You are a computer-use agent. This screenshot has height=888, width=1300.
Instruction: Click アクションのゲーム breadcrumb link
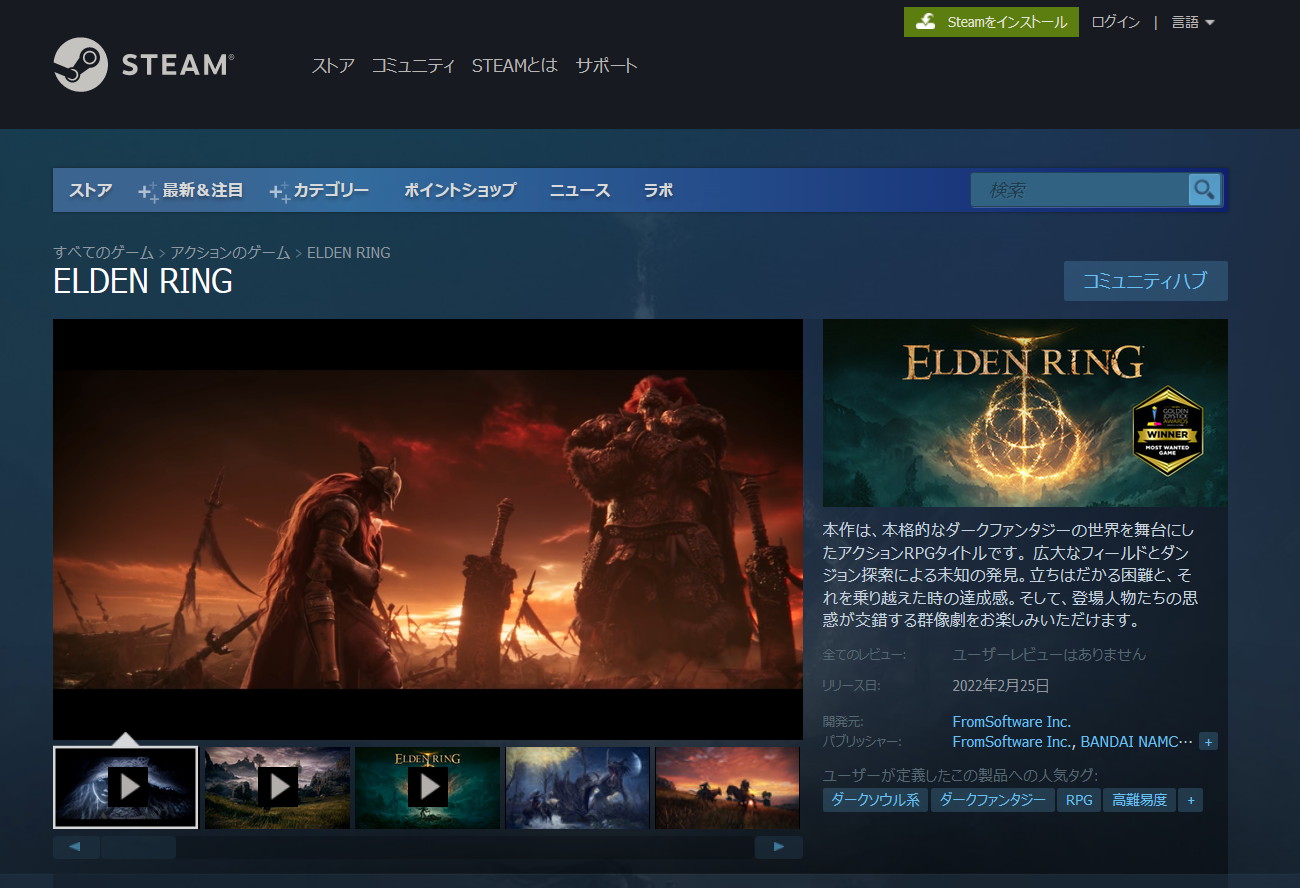pyautogui.click(x=230, y=253)
